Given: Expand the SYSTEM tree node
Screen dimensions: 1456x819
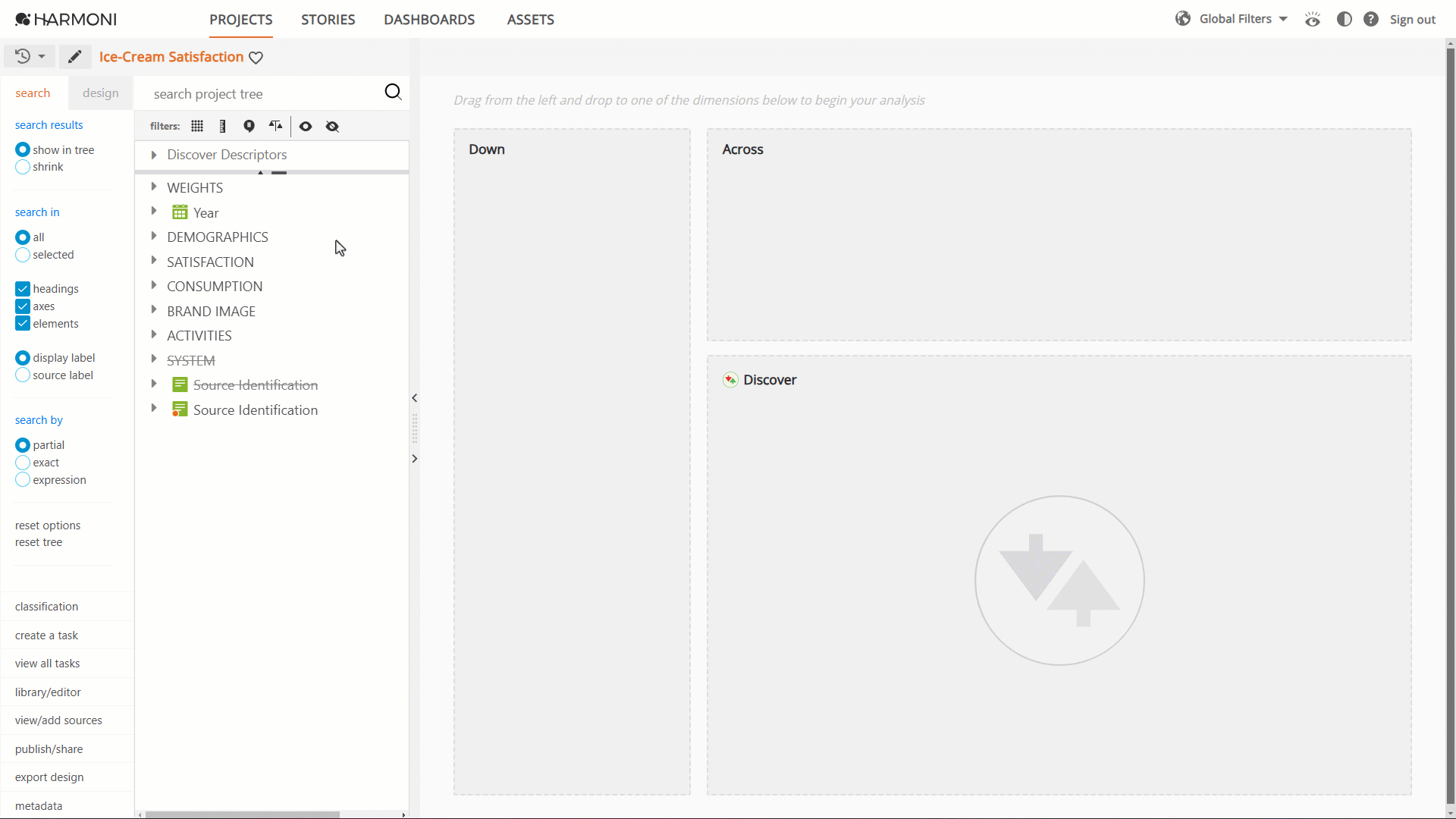Looking at the screenshot, I should point(154,359).
